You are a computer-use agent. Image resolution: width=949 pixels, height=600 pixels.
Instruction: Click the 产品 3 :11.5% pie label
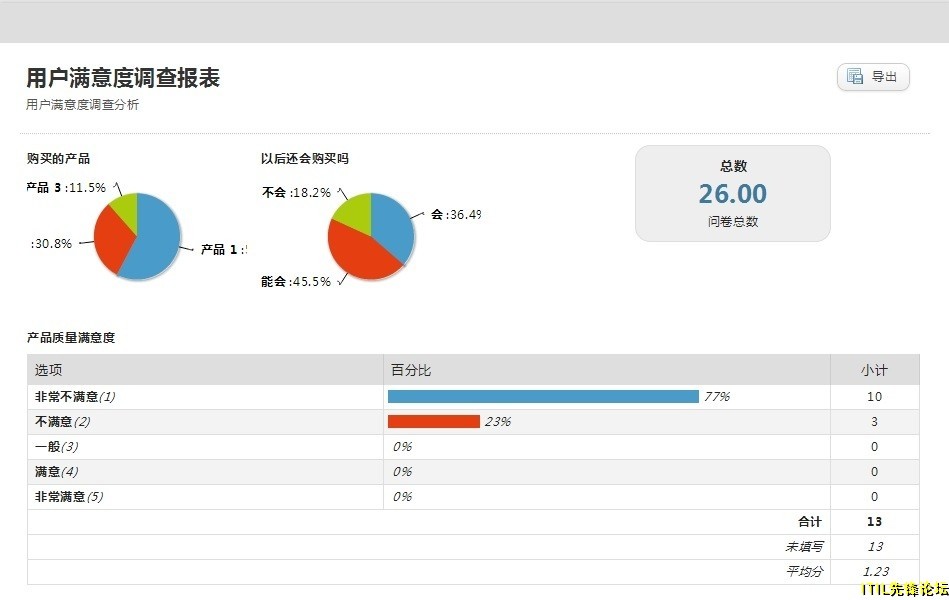tap(66, 187)
